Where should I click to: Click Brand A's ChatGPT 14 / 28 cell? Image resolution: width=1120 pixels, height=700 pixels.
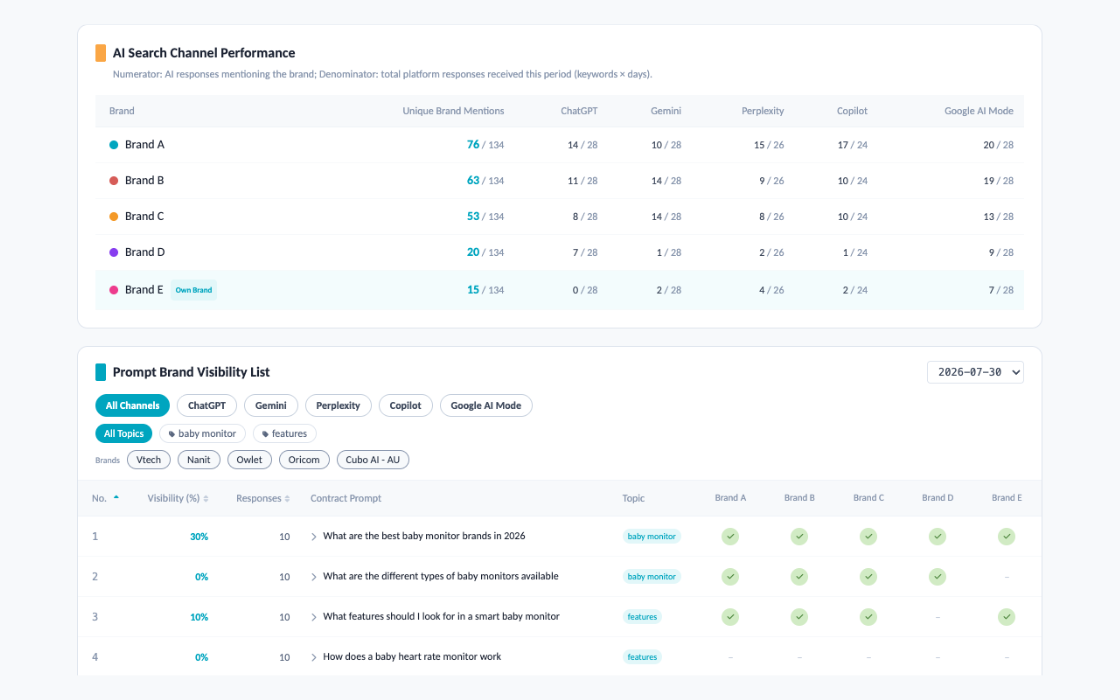point(582,145)
